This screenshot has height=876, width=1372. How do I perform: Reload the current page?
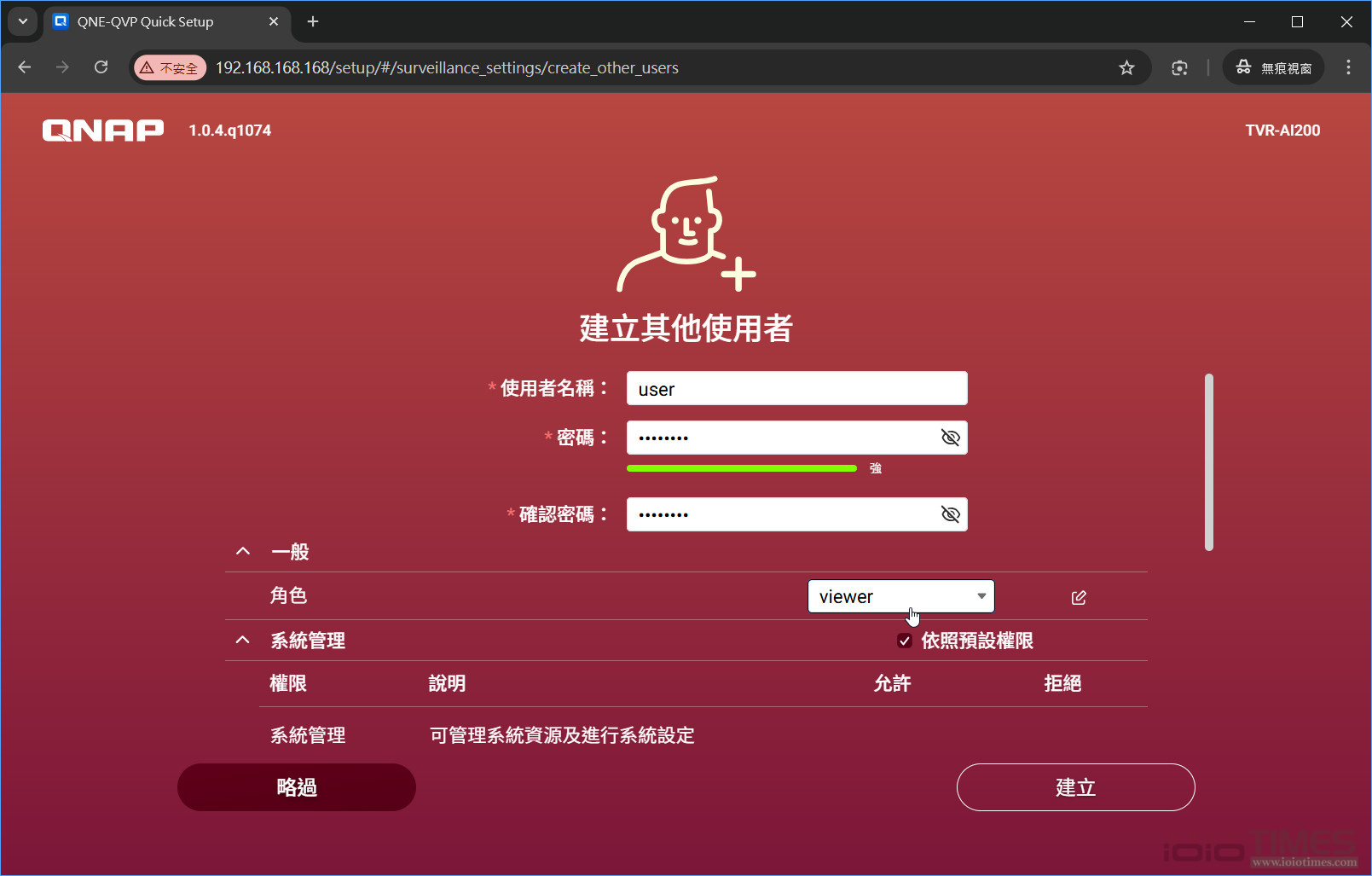pyautogui.click(x=101, y=67)
